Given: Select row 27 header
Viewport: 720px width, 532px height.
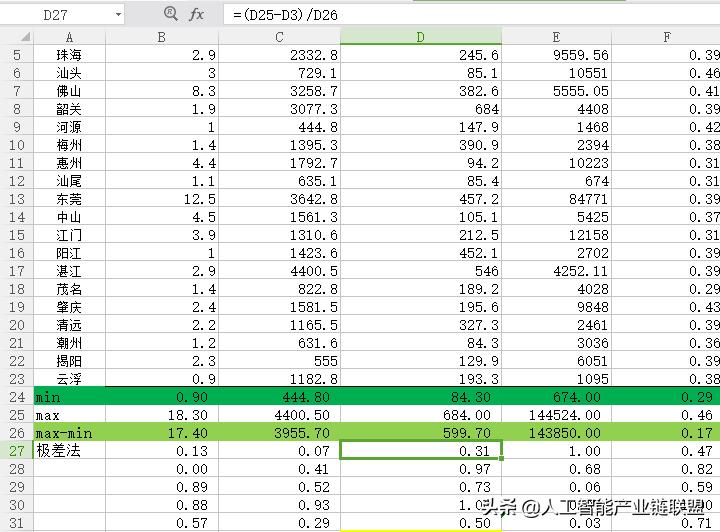Looking at the screenshot, I should tap(17, 450).
